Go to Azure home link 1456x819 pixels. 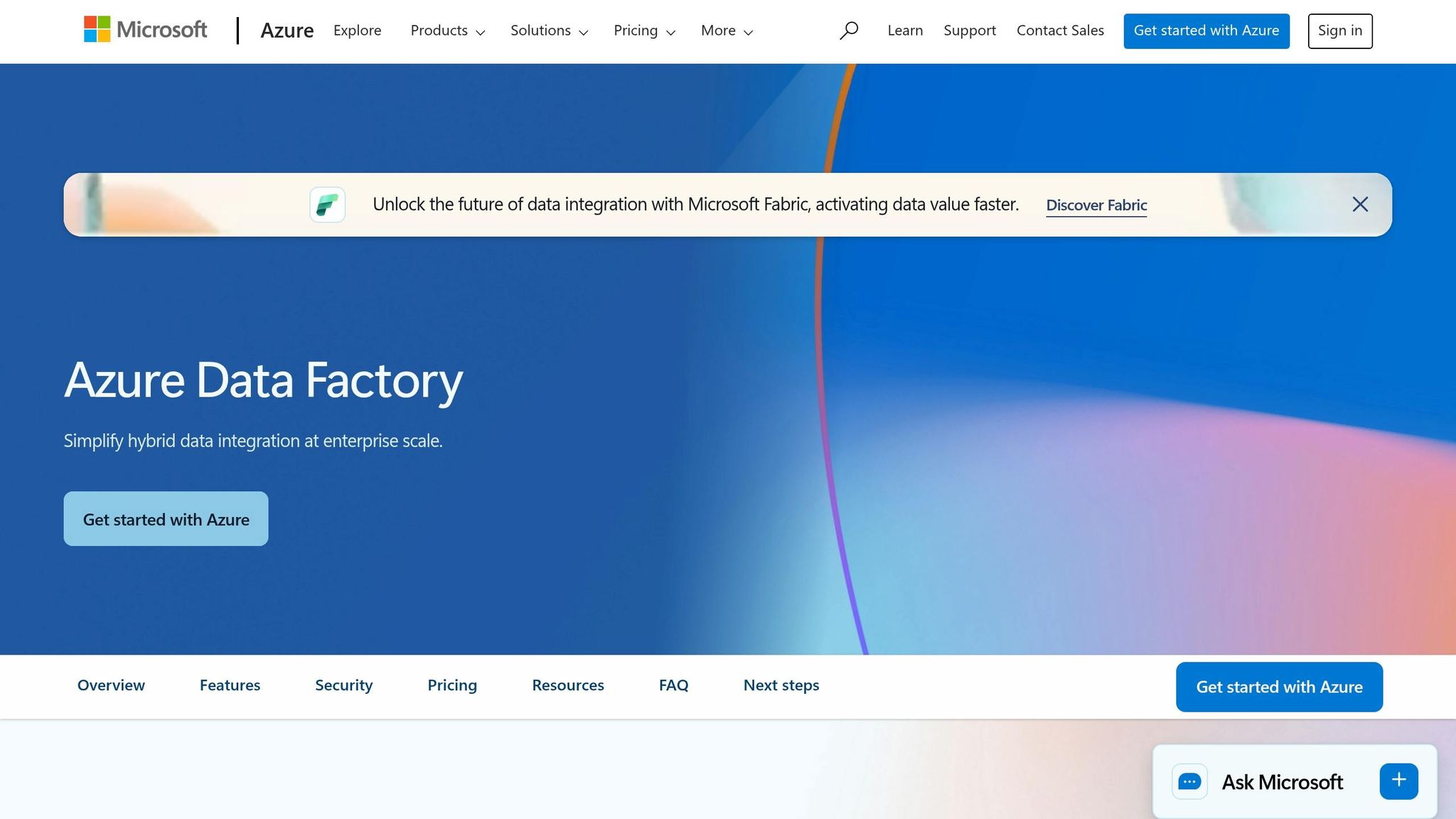(287, 31)
